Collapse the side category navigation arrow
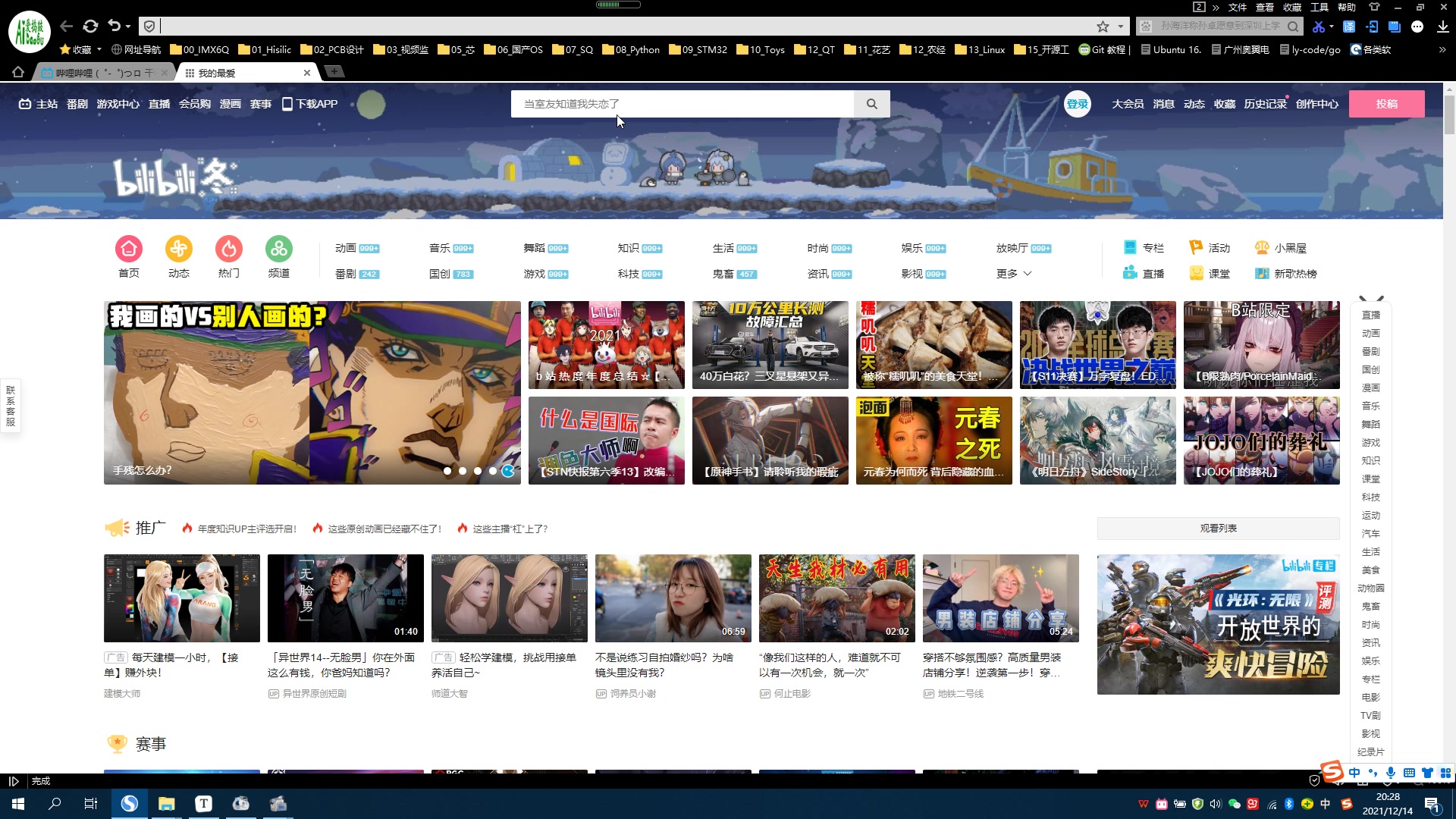1456x819 pixels. pos(1371,299)
